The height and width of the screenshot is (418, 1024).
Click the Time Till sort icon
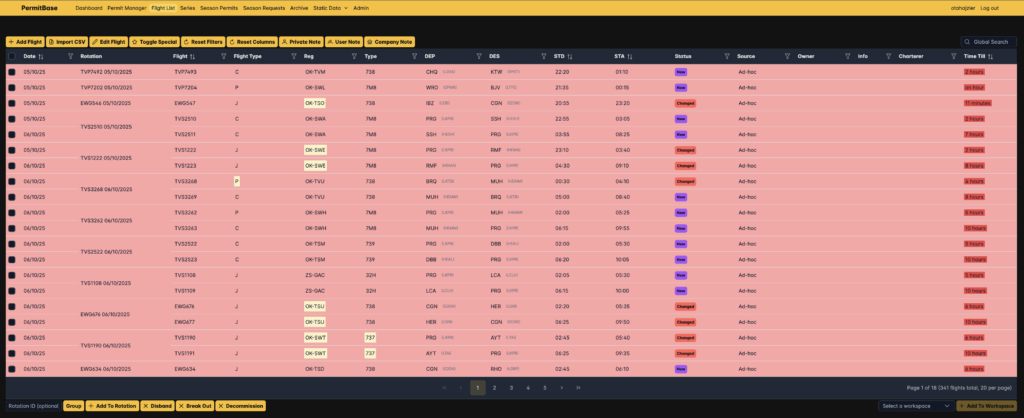(992, 57)
